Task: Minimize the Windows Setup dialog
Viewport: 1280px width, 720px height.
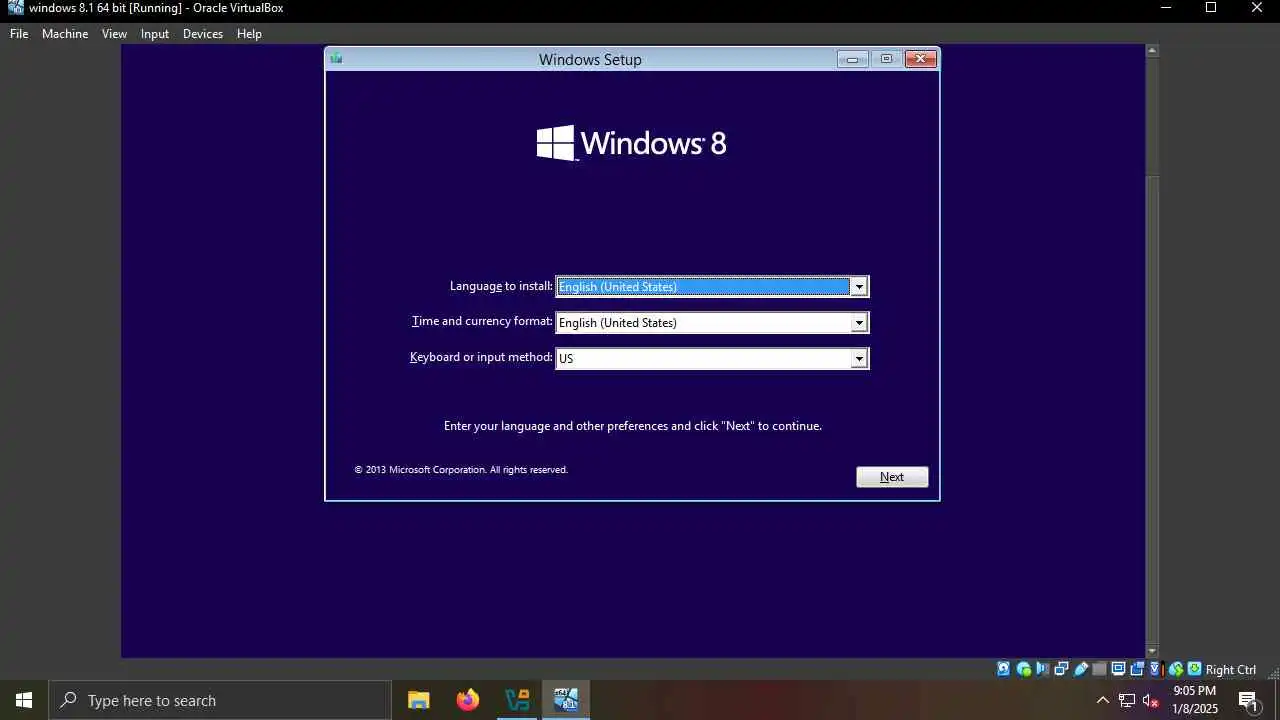Action: [x=852, y=59]
